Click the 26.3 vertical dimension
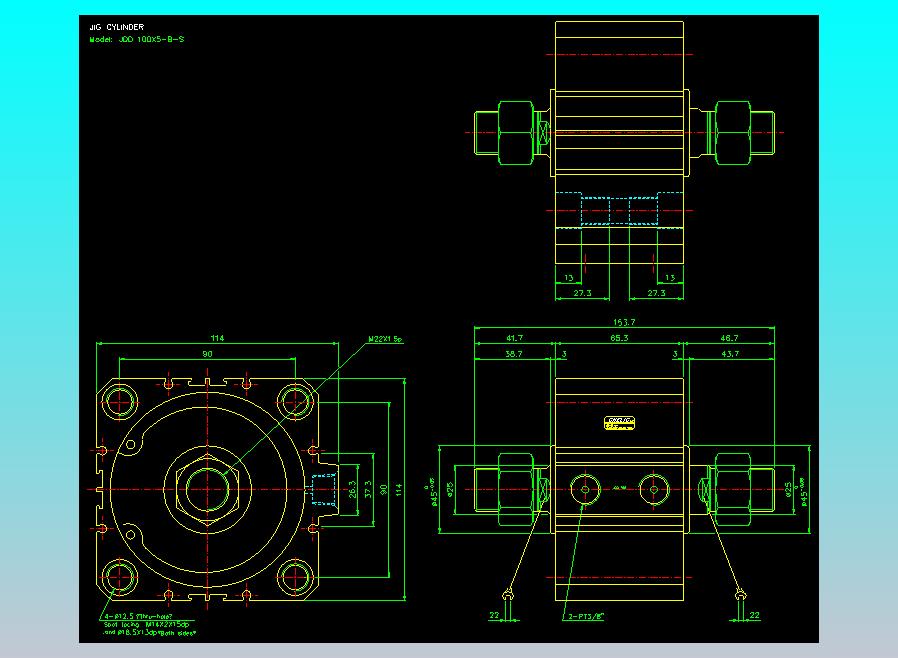Image resolution: width=898 pixels, height=658 pixels. 353,489
